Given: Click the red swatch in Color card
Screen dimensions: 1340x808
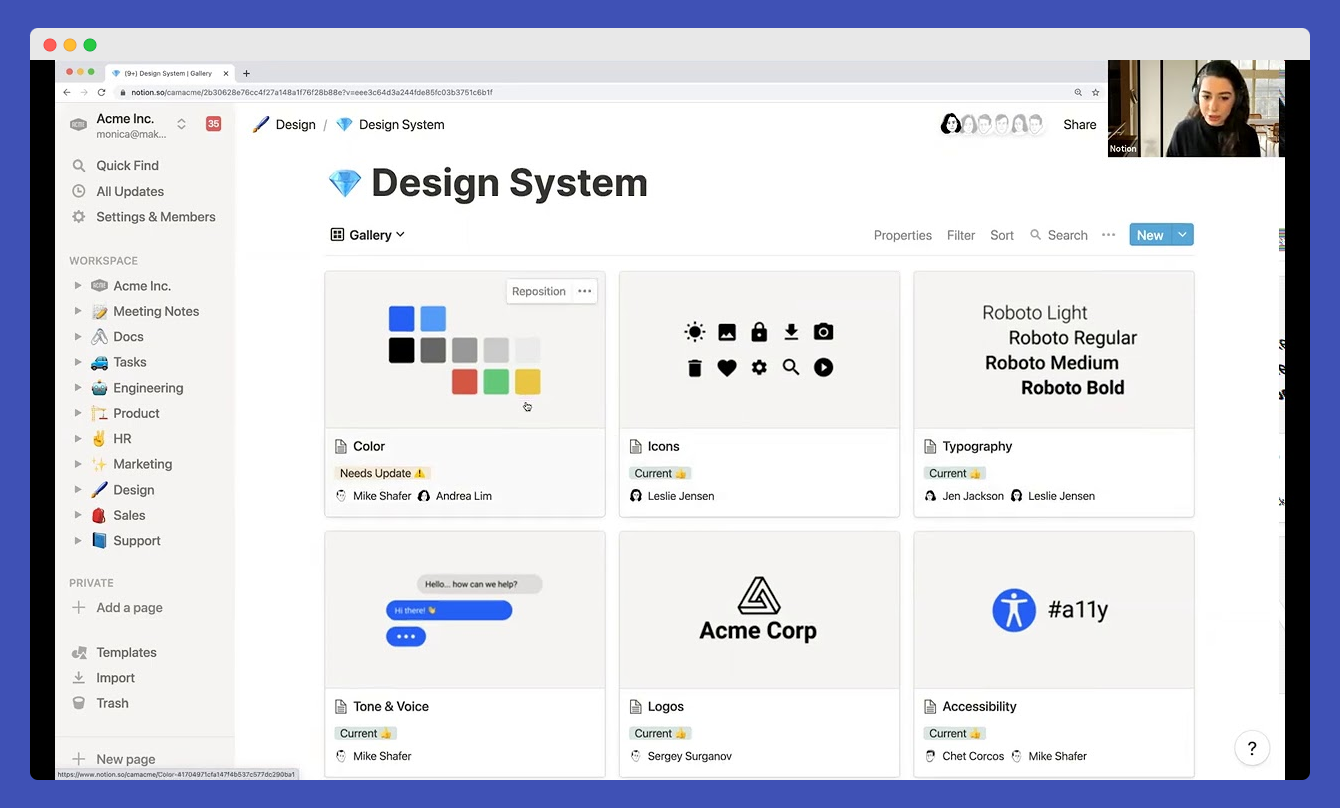Looking at the screenshot, I should [x=464, y=382].
